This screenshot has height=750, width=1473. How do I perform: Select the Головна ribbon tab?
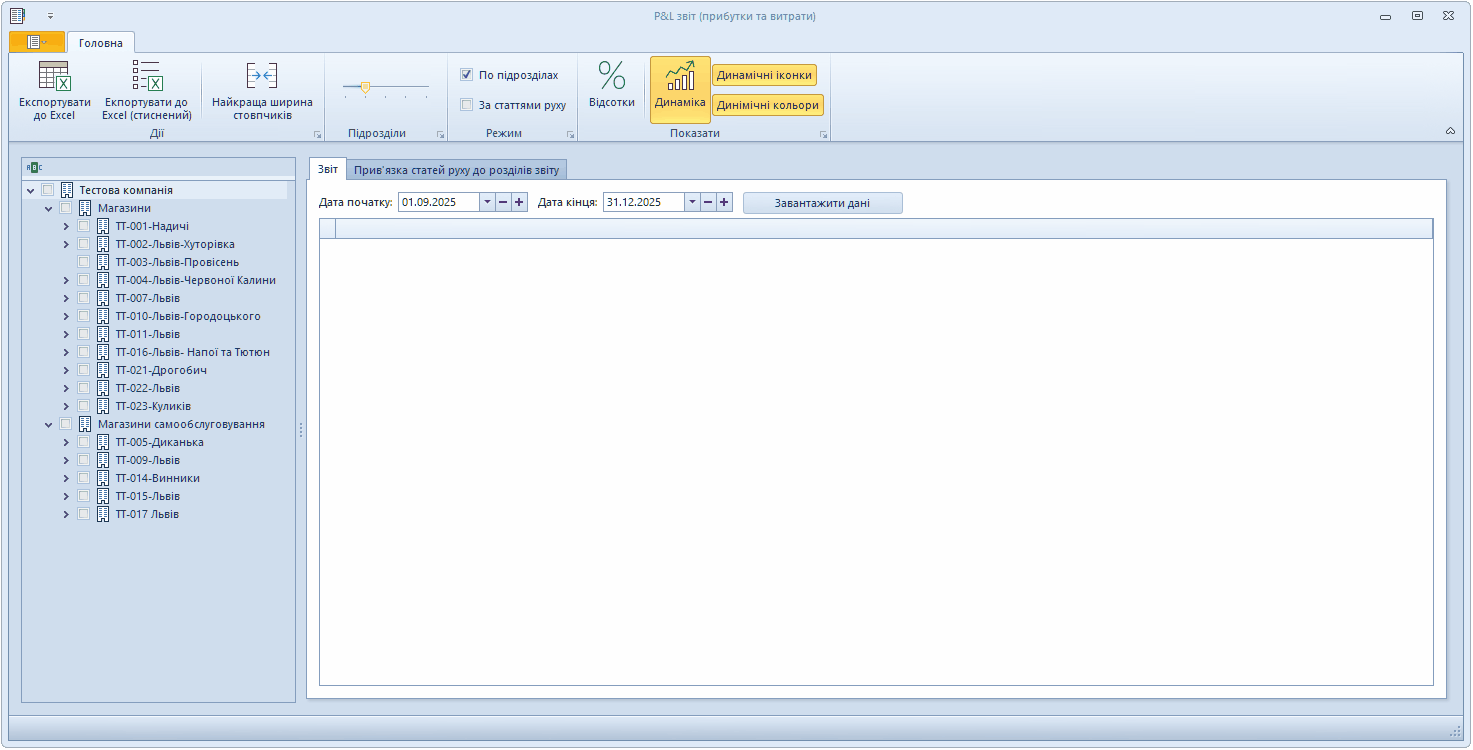(101, 43)
